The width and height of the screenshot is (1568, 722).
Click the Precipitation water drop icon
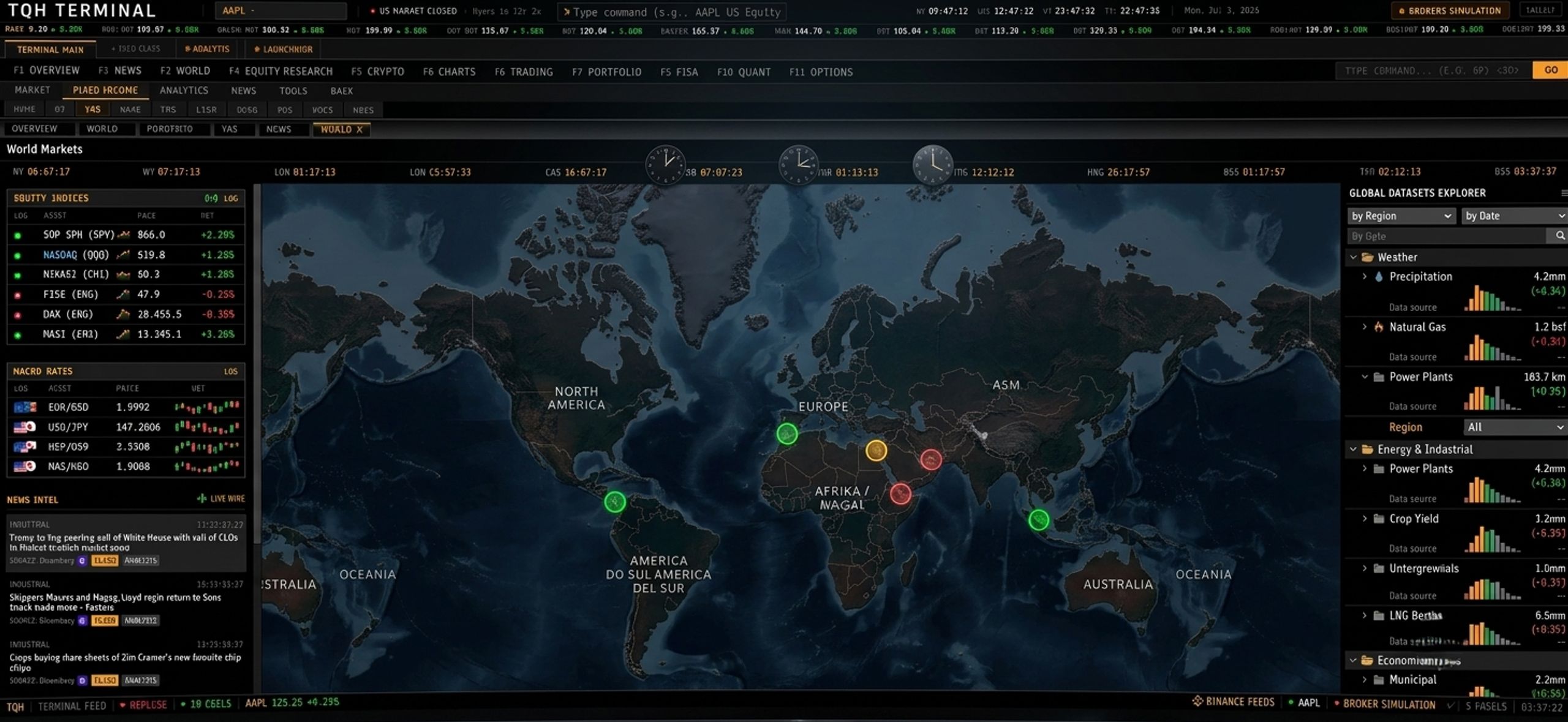[x=1378, y=277]
